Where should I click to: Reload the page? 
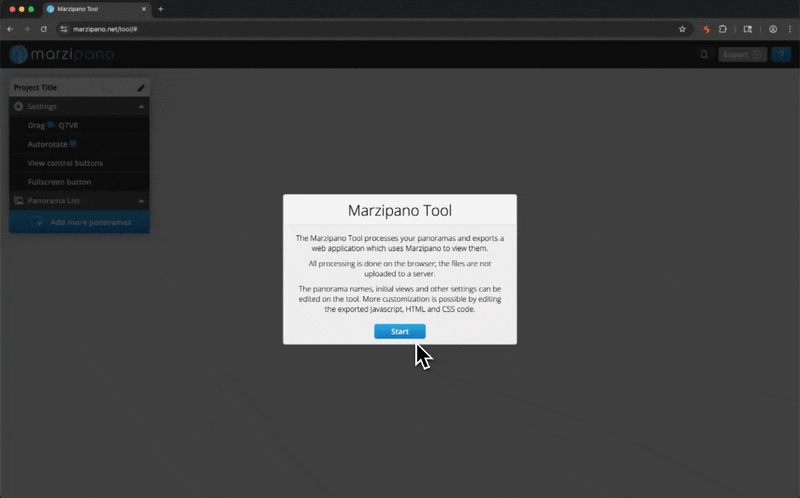coord(43,29)
